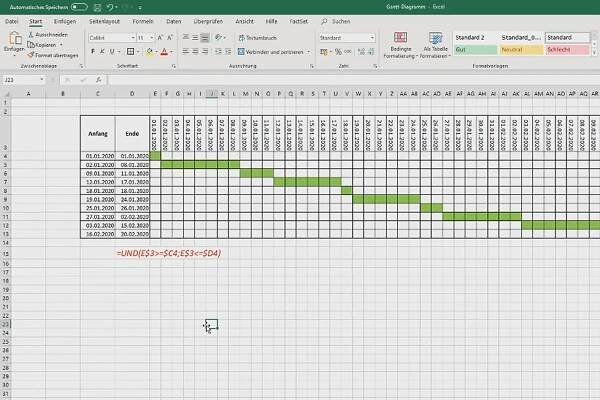Open the Calibri font name dropdown
This screenshot has width=600, height=400.
click(x=109, y=37)
